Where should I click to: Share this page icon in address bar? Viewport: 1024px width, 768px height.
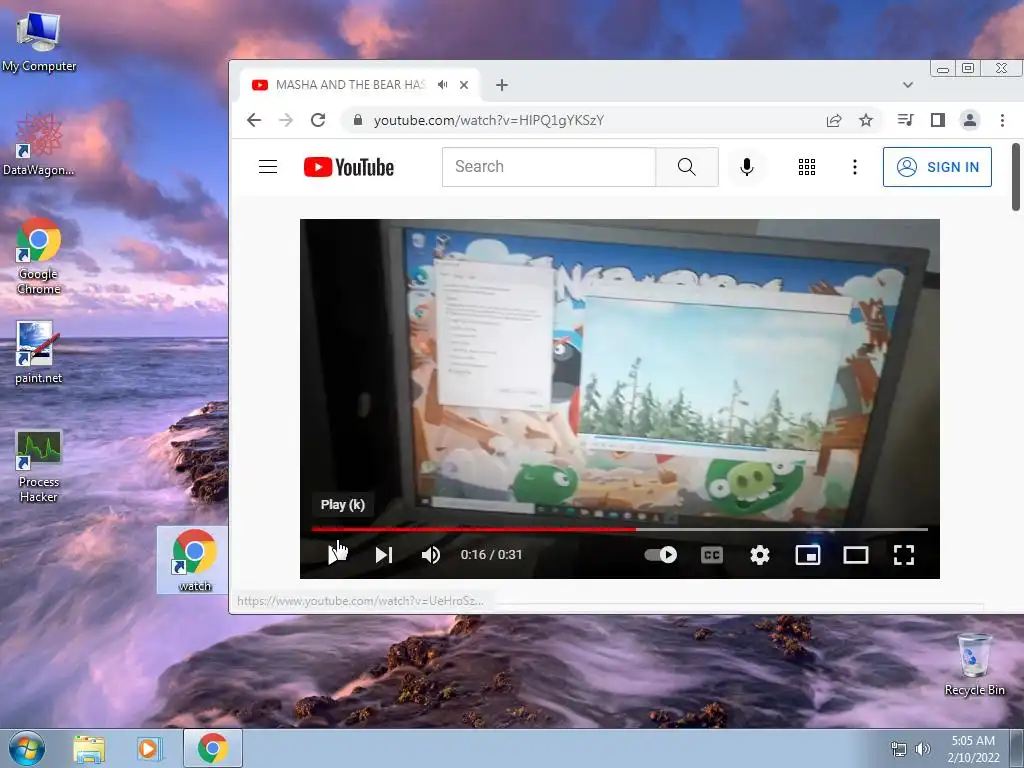pos(834,120)
